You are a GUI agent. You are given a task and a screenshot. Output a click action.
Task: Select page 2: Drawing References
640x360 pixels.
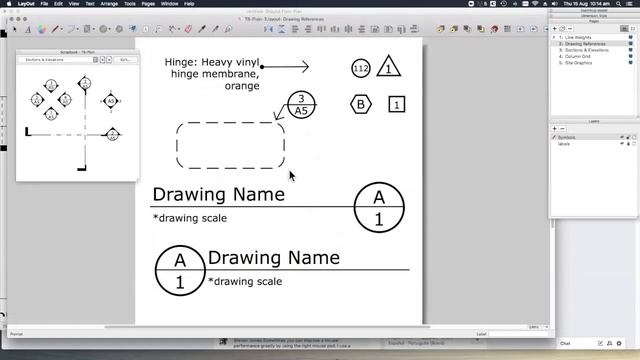click(x=585, y=44)
